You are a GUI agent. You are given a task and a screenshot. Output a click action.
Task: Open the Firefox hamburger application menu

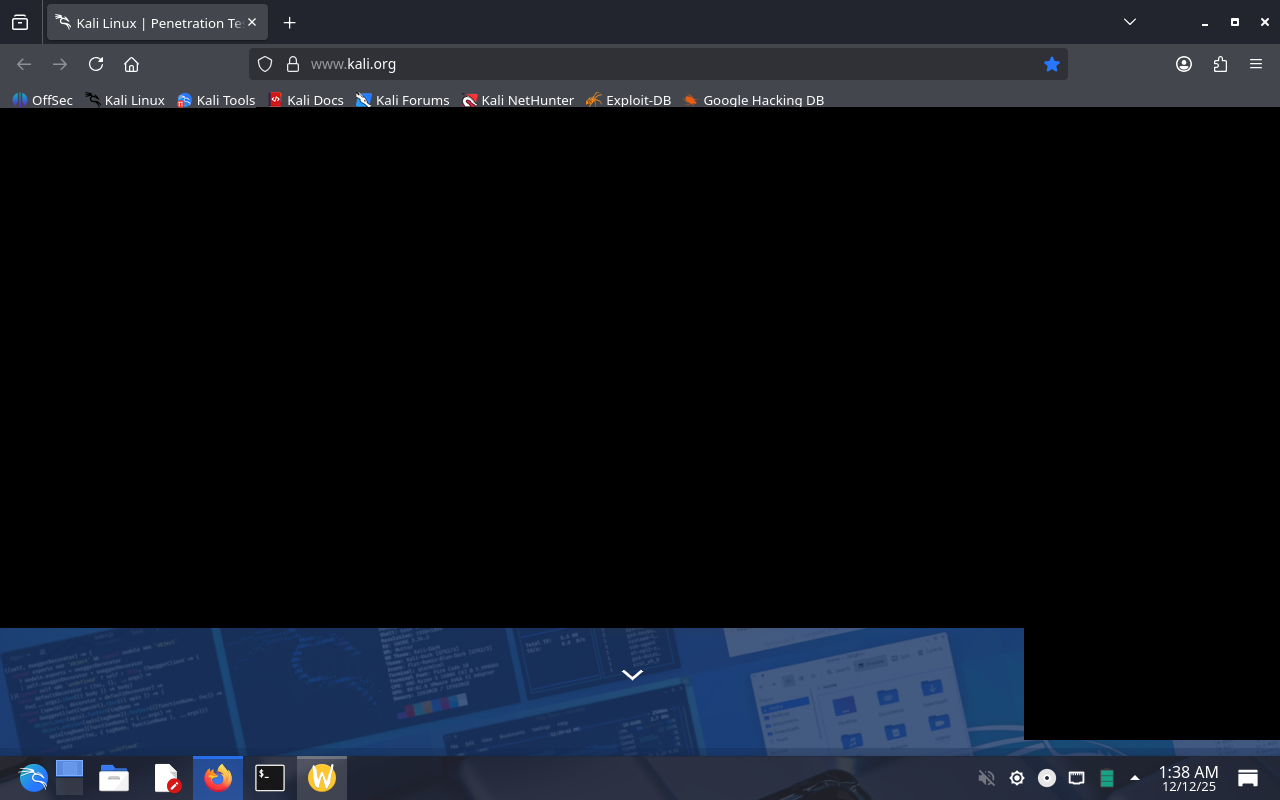[x=1256, y=64]
